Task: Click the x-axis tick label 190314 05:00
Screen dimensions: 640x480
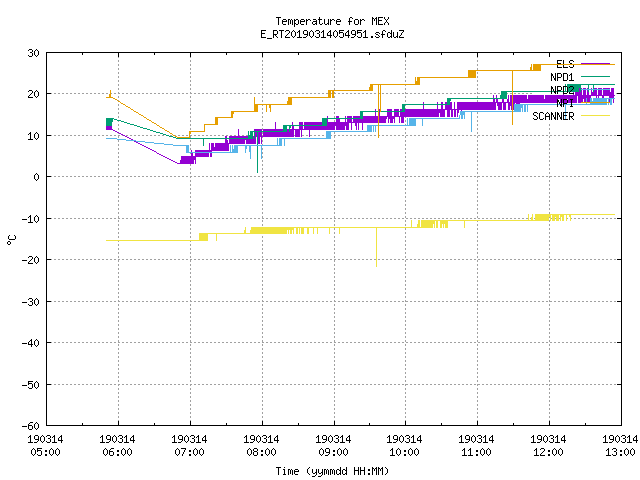Action: pos(45,446)
